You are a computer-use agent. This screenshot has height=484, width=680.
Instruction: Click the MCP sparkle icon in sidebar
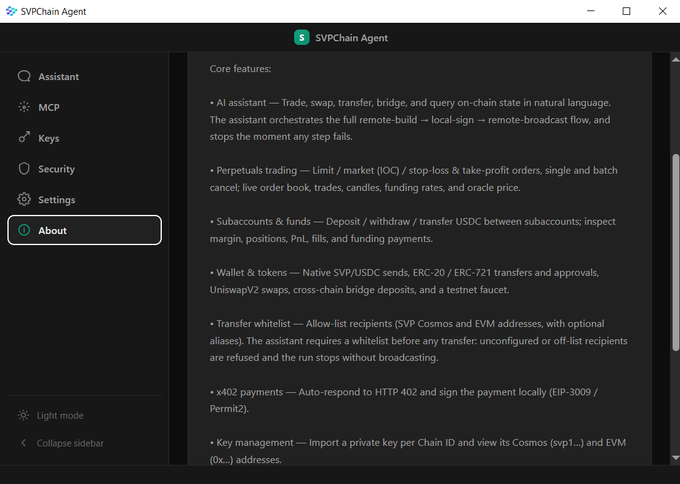pos(24,107)
